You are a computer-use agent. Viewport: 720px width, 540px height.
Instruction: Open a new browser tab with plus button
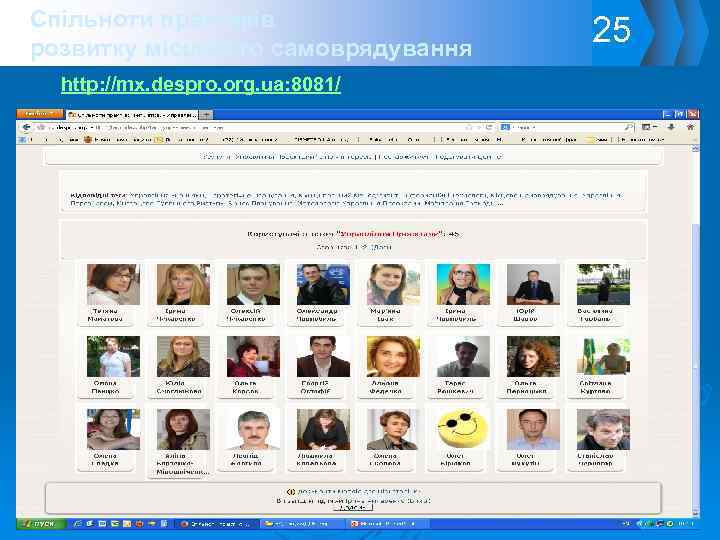(x=205, y=114)
